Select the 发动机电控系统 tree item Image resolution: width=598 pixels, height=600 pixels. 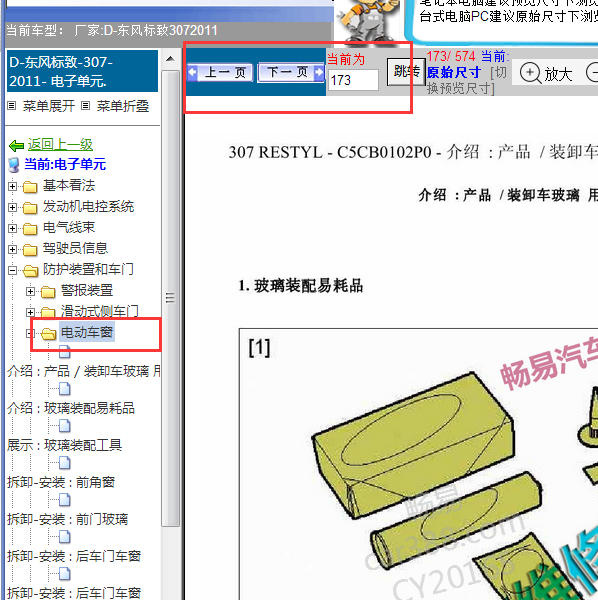click(x=88, y=207)
